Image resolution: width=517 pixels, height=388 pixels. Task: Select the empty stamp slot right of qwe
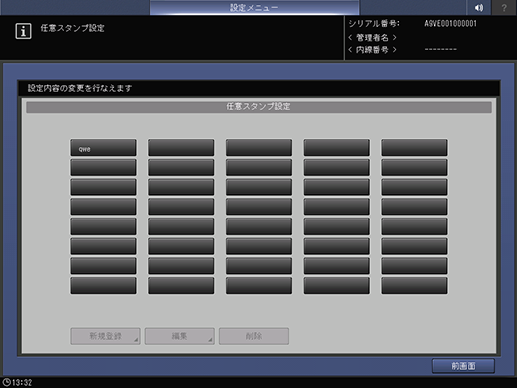[x=181, y=148]
